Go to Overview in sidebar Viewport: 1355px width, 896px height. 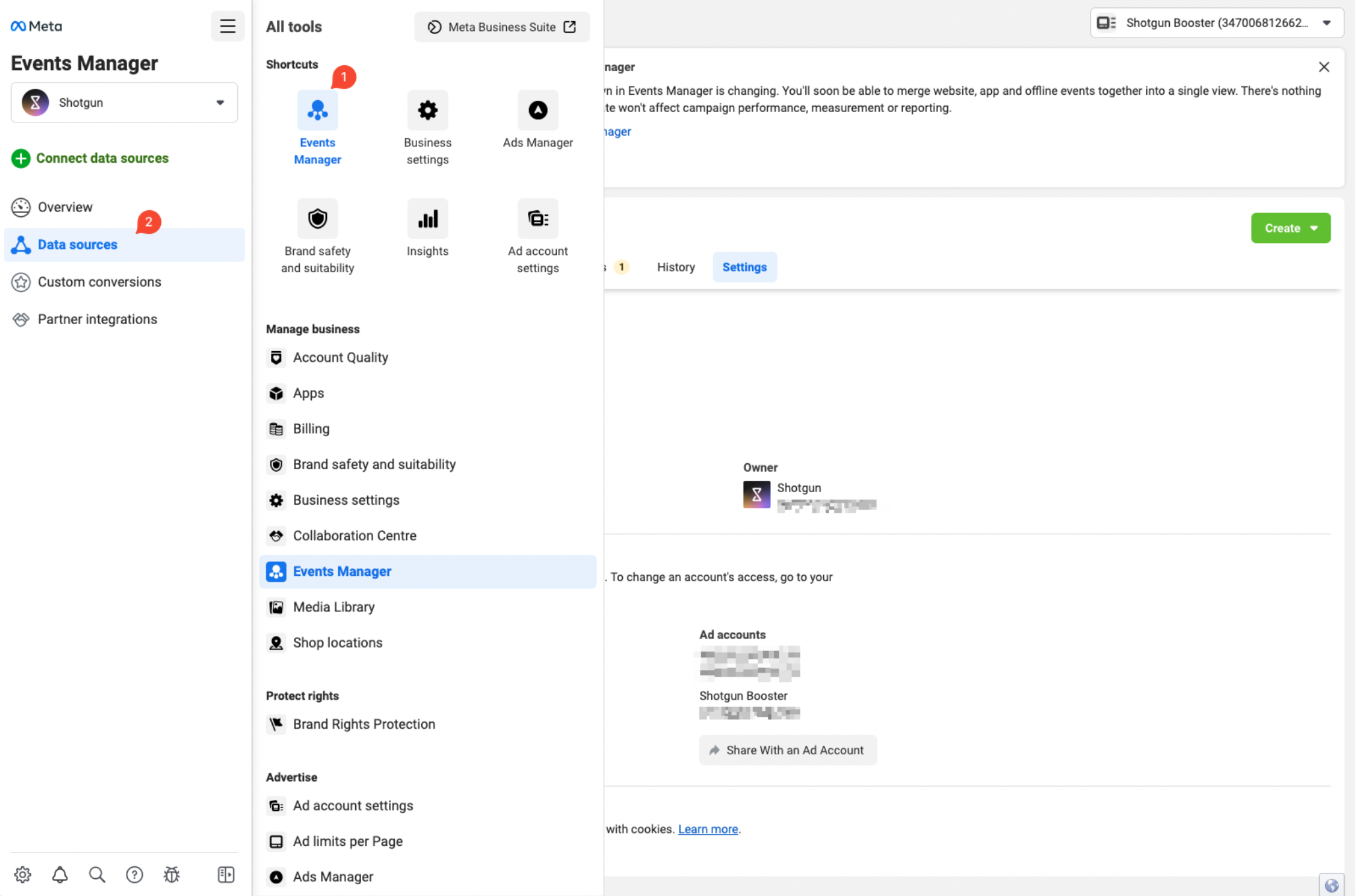124,207
